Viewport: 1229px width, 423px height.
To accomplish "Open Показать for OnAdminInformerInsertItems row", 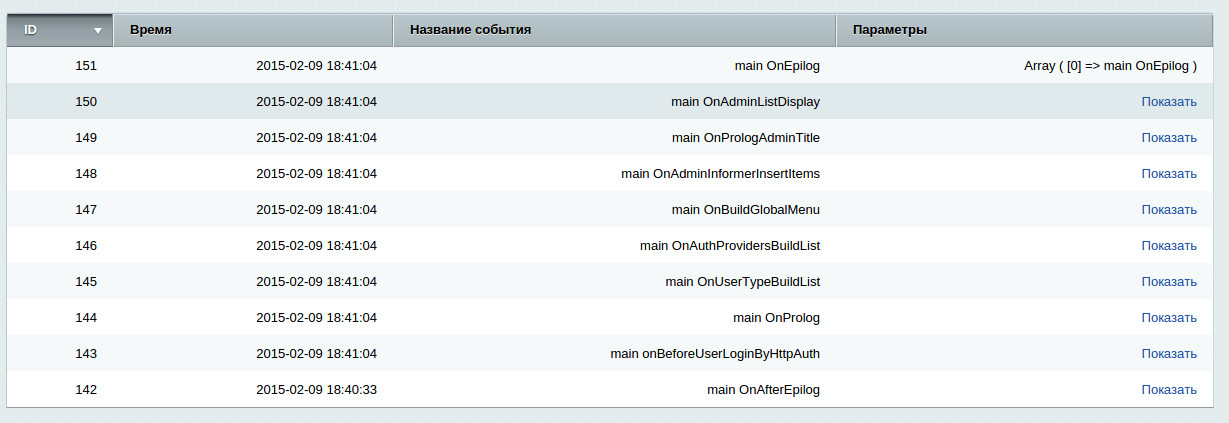I will pyautogui.click(x=1168, y=174).
